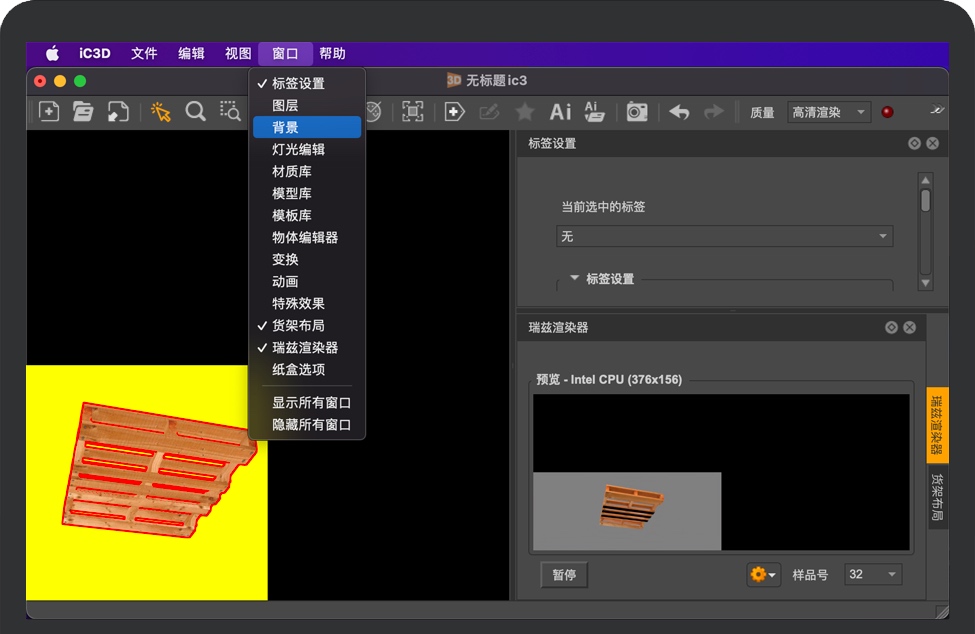Open the 当前选中的标签 dropdown showing 无
The height and width of the screenshot is (634, 975).
(x=724, y=237)
